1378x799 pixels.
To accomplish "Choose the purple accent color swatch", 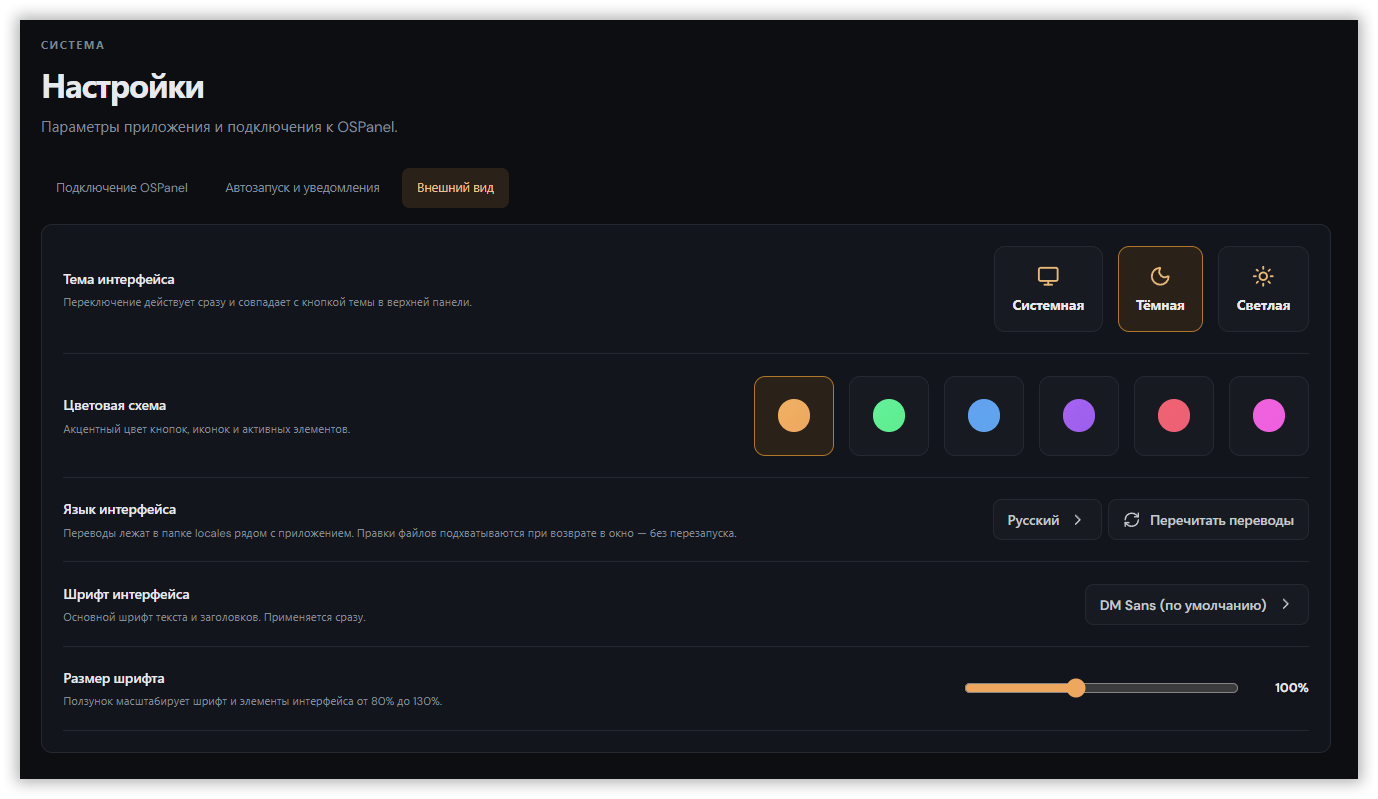I will click(1079, 416).
